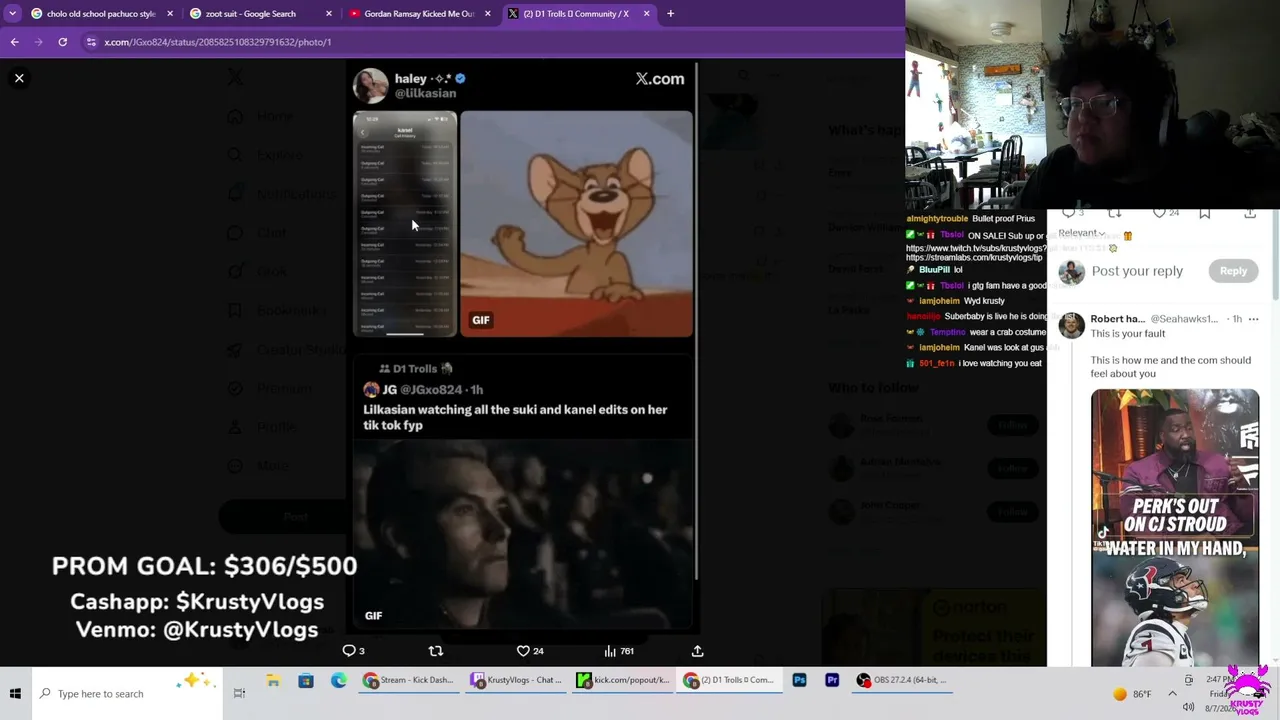Play the 'Perk's Out on CJ Stroud' video
Screen dimensions: 1280x720
[1175, 527]
